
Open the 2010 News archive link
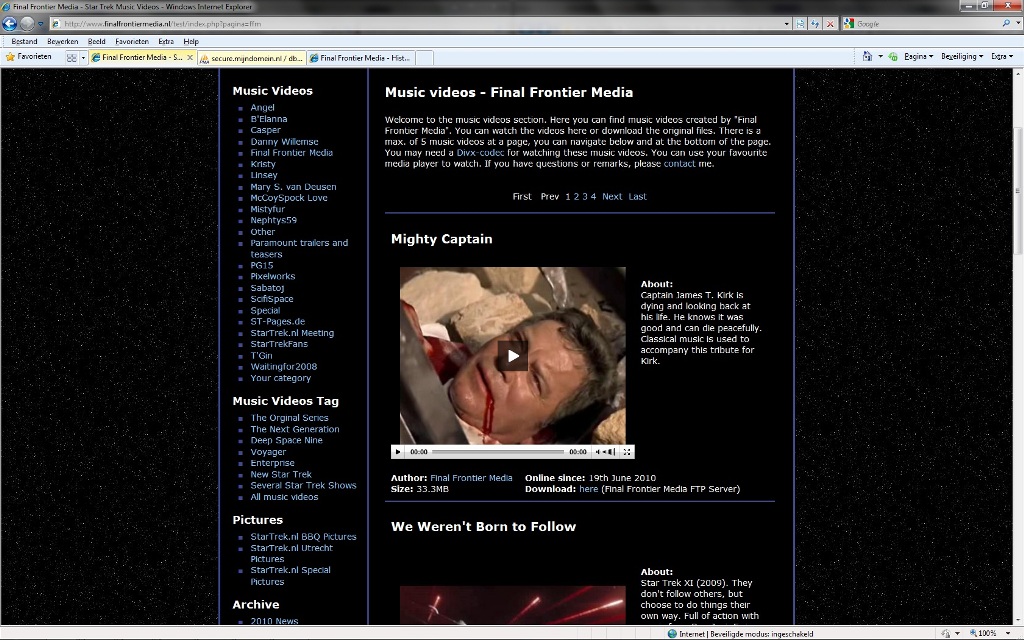[274, 621]
